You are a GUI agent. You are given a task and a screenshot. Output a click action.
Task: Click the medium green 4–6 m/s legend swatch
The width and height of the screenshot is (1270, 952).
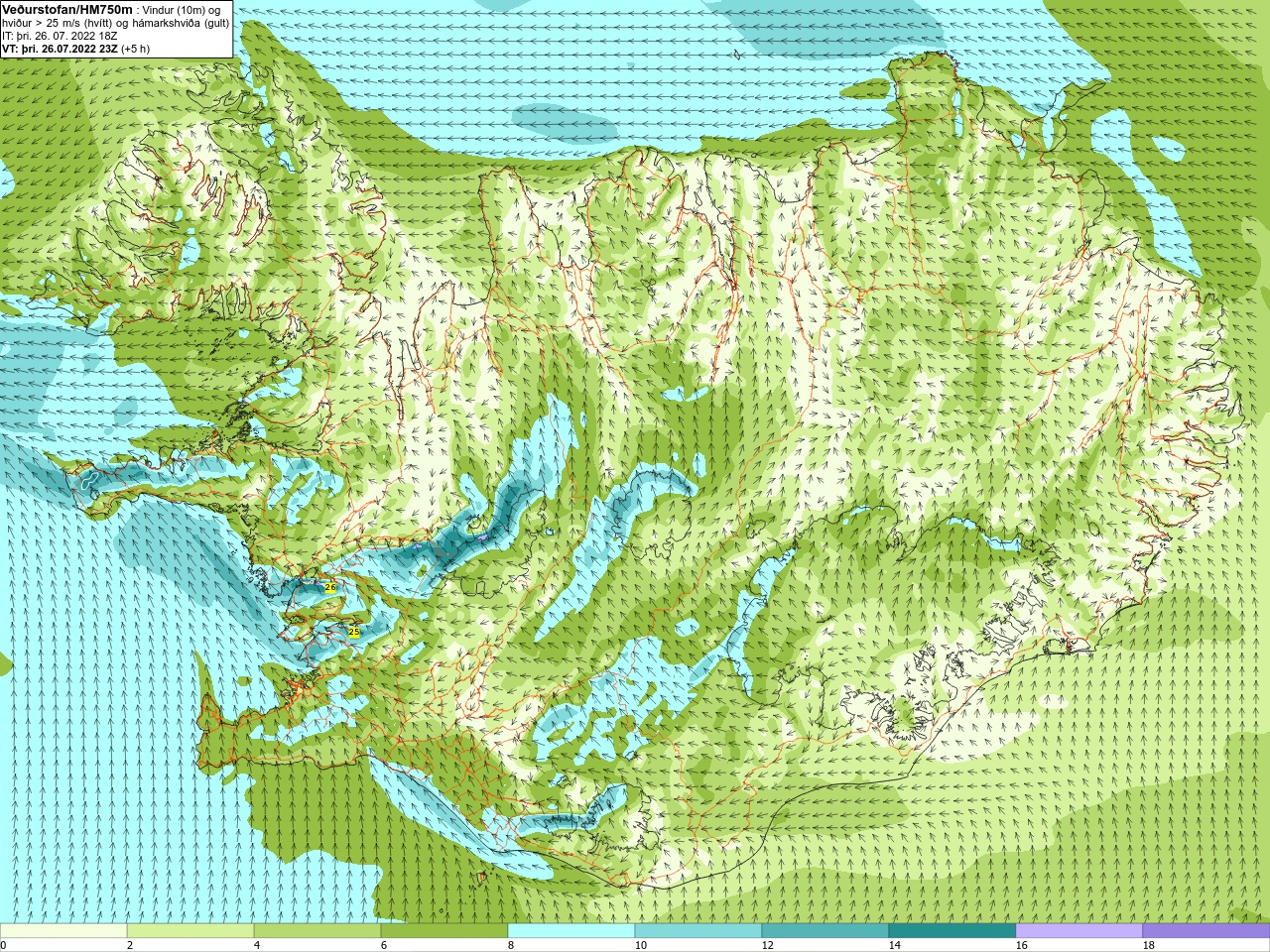[x=317, y=931]
